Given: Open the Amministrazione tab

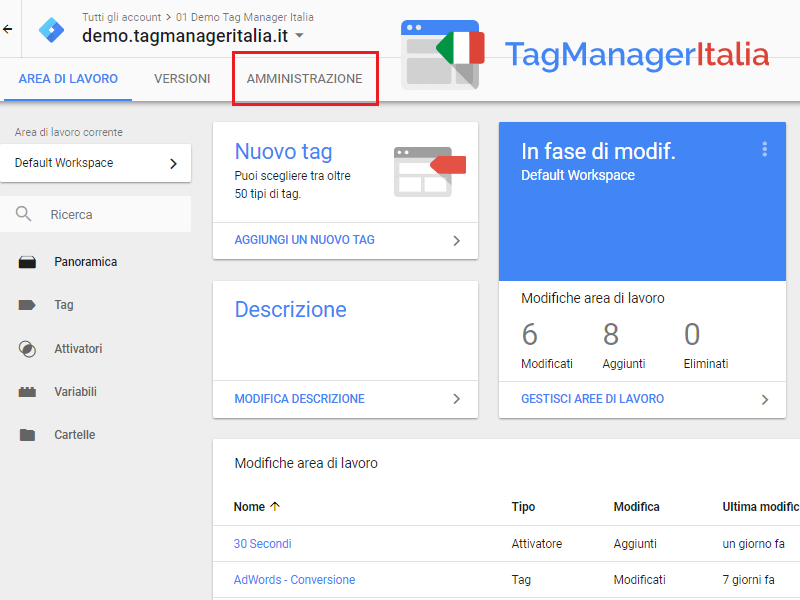Looking at the screenshot, I should [x=304, y=78].
